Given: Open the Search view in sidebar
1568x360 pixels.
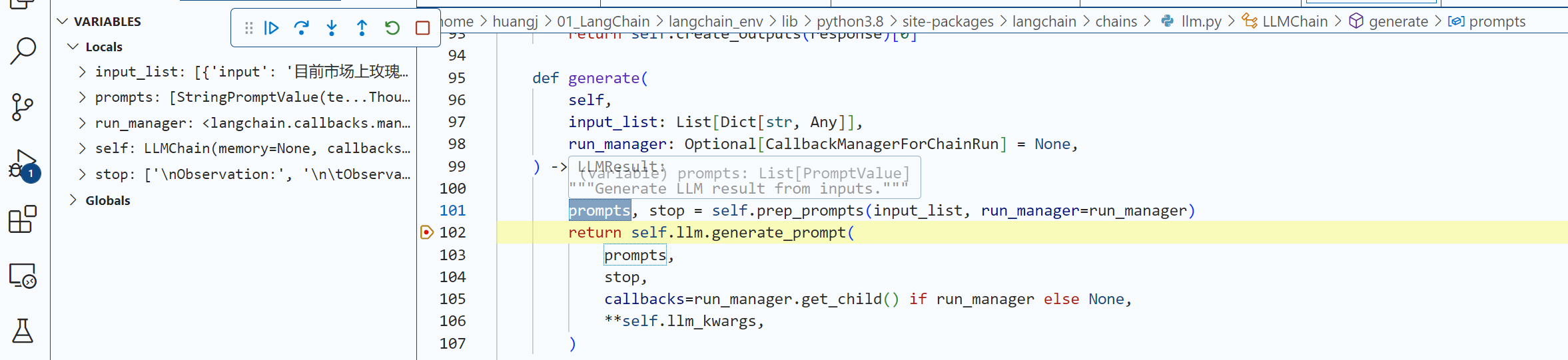Looking at the screenshot, I should (23, 51).
